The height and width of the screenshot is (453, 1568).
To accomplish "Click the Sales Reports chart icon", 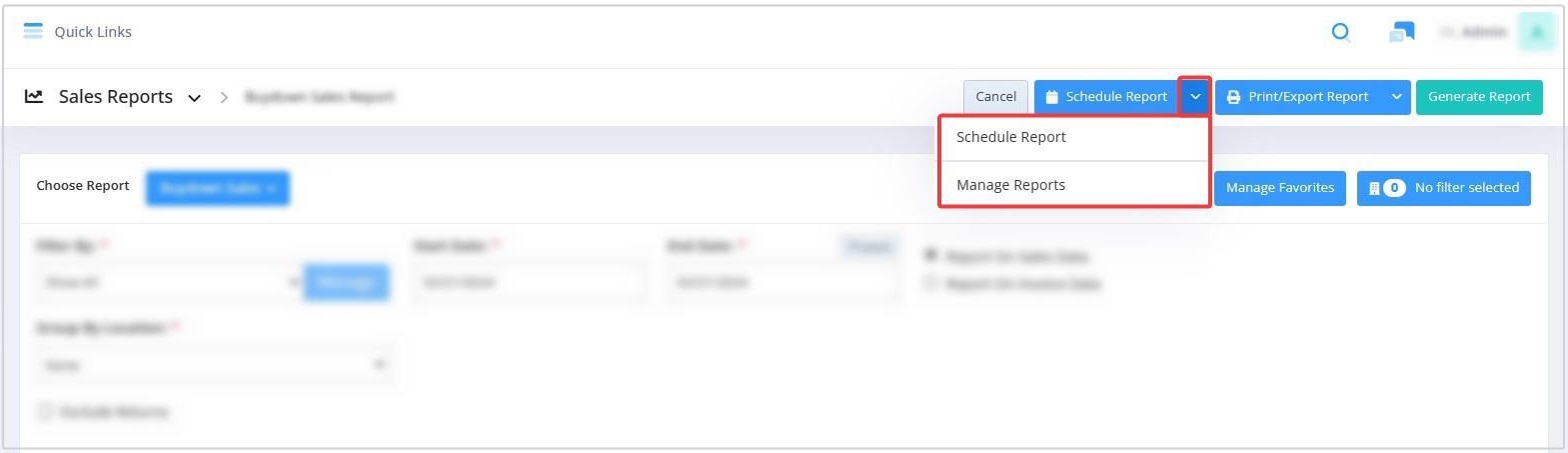I will [34, 96].
